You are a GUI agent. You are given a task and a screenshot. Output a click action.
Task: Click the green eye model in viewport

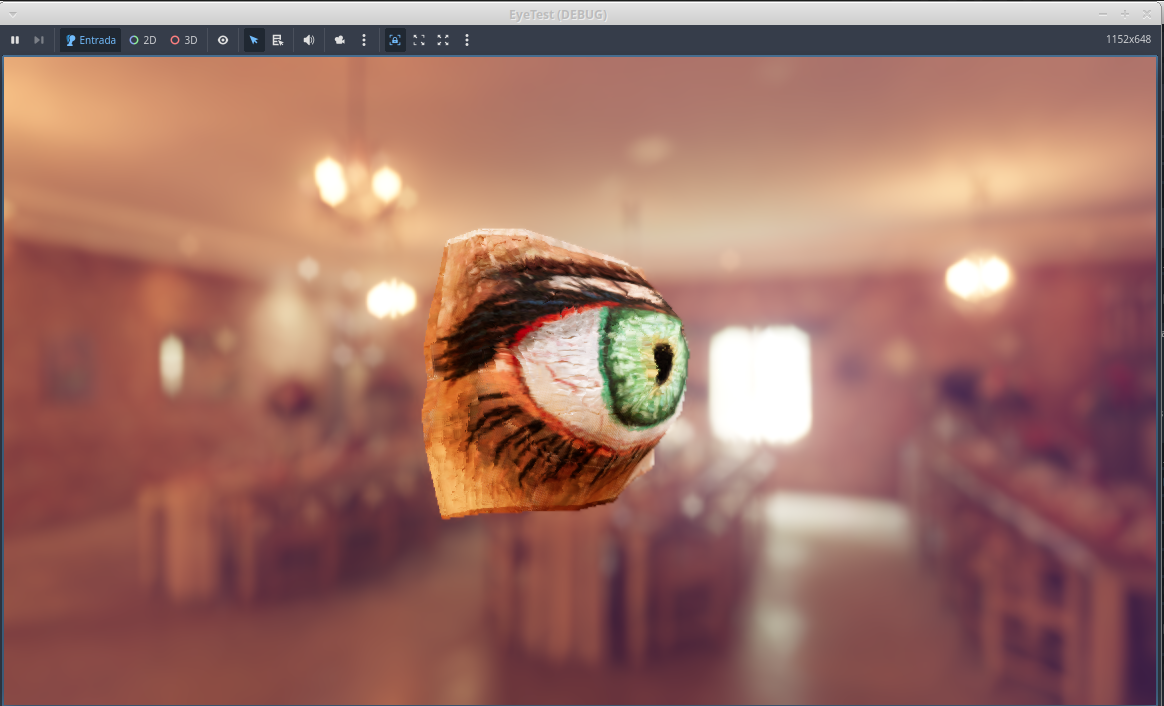[555, 373]
